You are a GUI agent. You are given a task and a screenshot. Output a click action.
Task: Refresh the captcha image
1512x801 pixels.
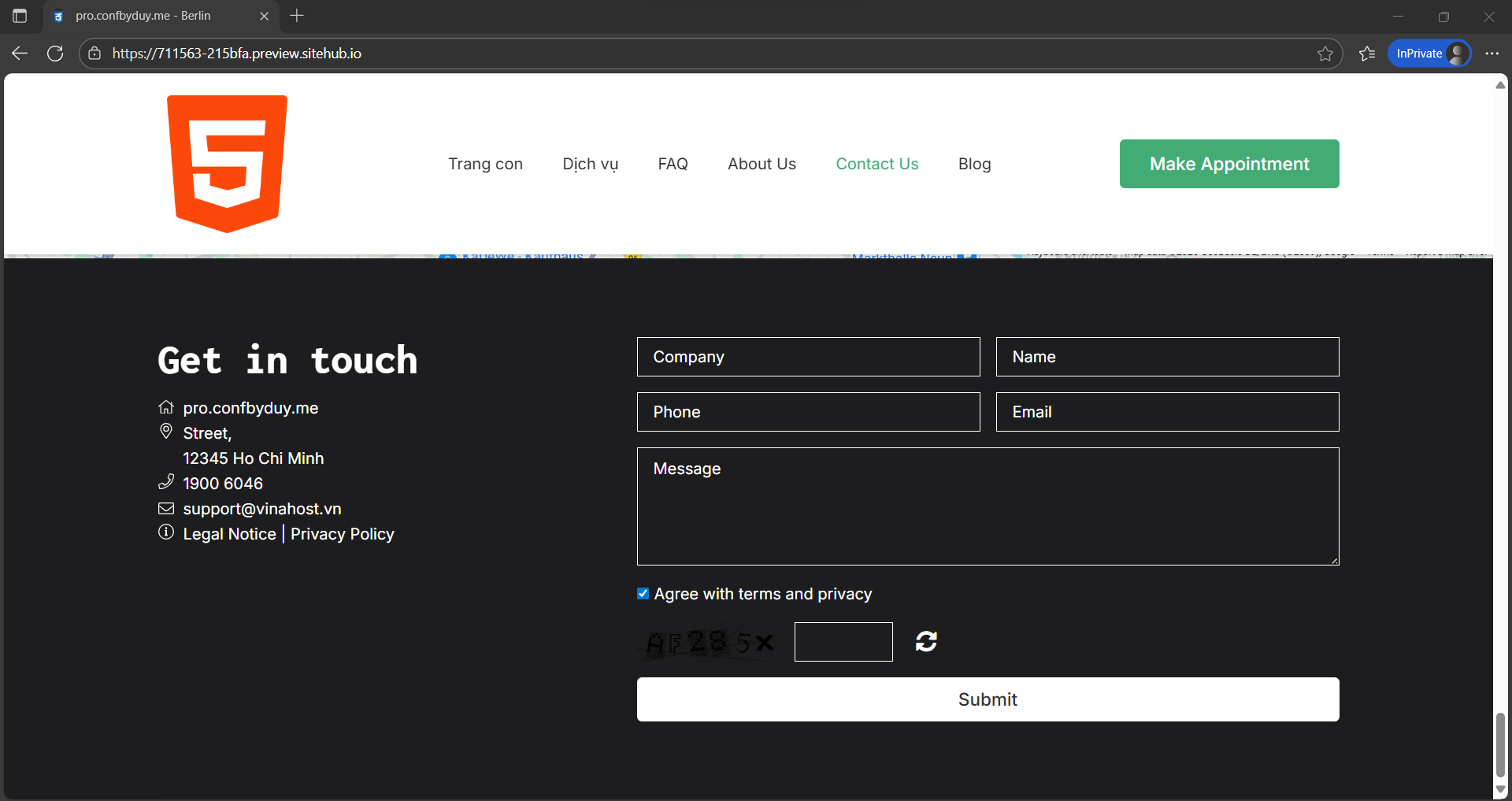[x=926, y=641]
